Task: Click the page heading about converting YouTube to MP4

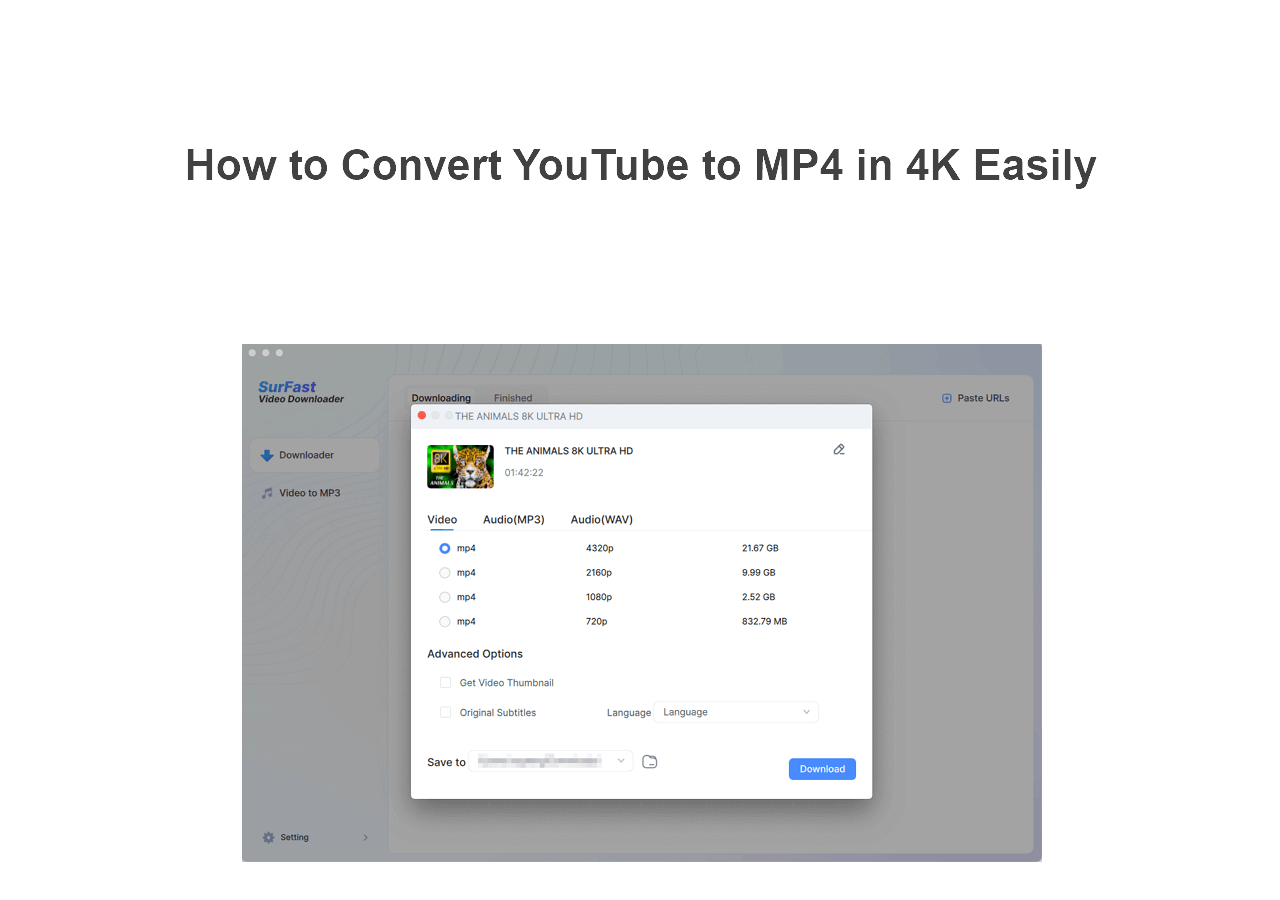Action: (x=641, y=166)
